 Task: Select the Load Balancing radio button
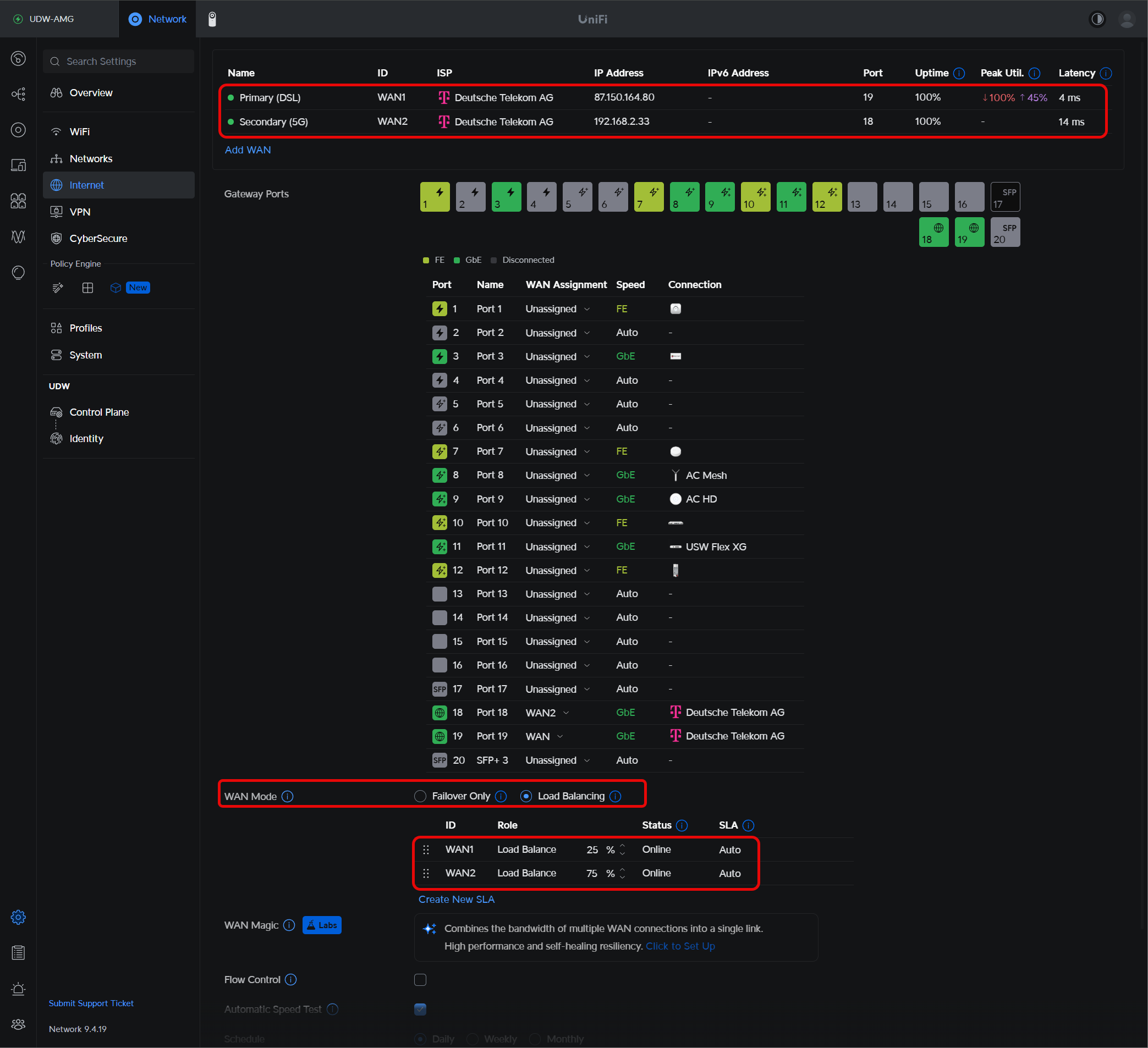point(526,796)
